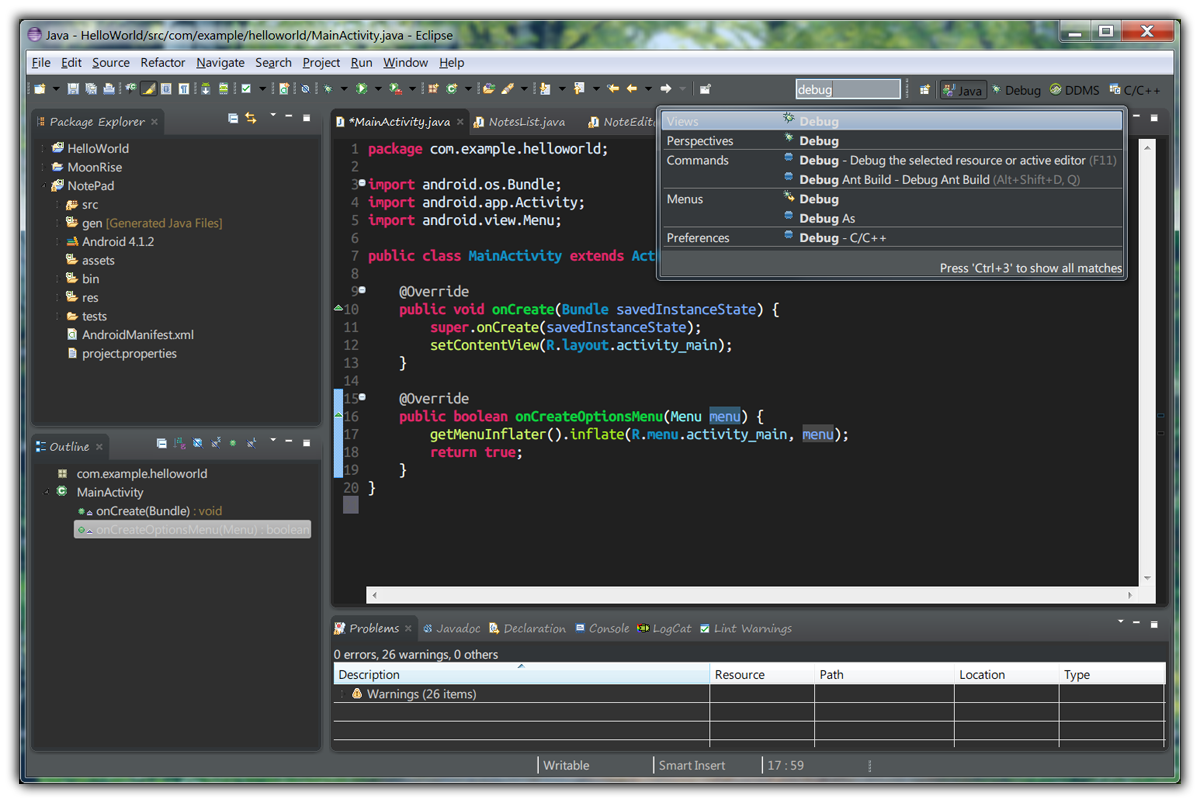
Task: Toggle Hide Fields in Outline toolbar
Action: pos(198,443)
